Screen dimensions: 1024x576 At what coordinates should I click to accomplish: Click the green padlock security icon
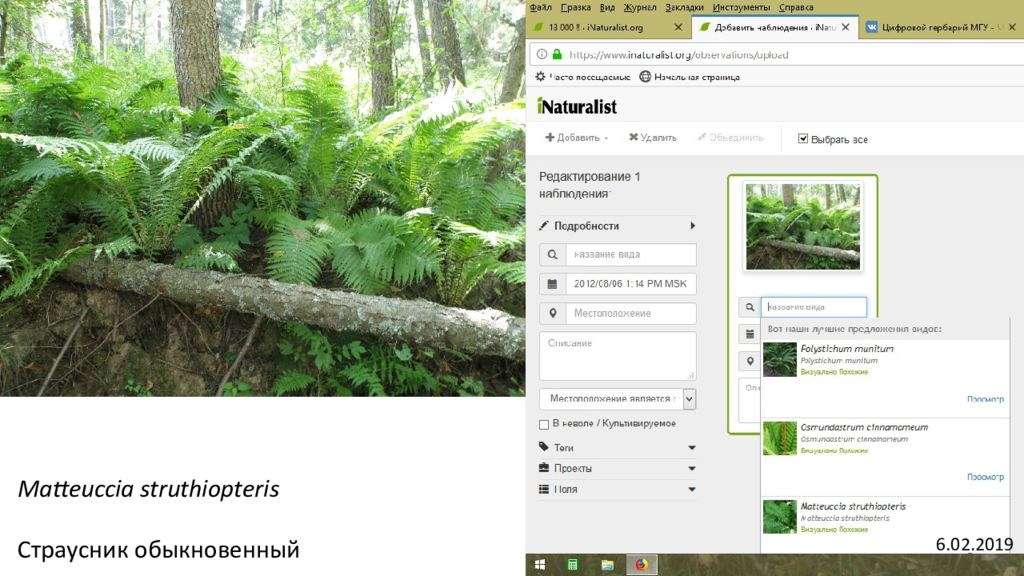(x=556, y=54)
